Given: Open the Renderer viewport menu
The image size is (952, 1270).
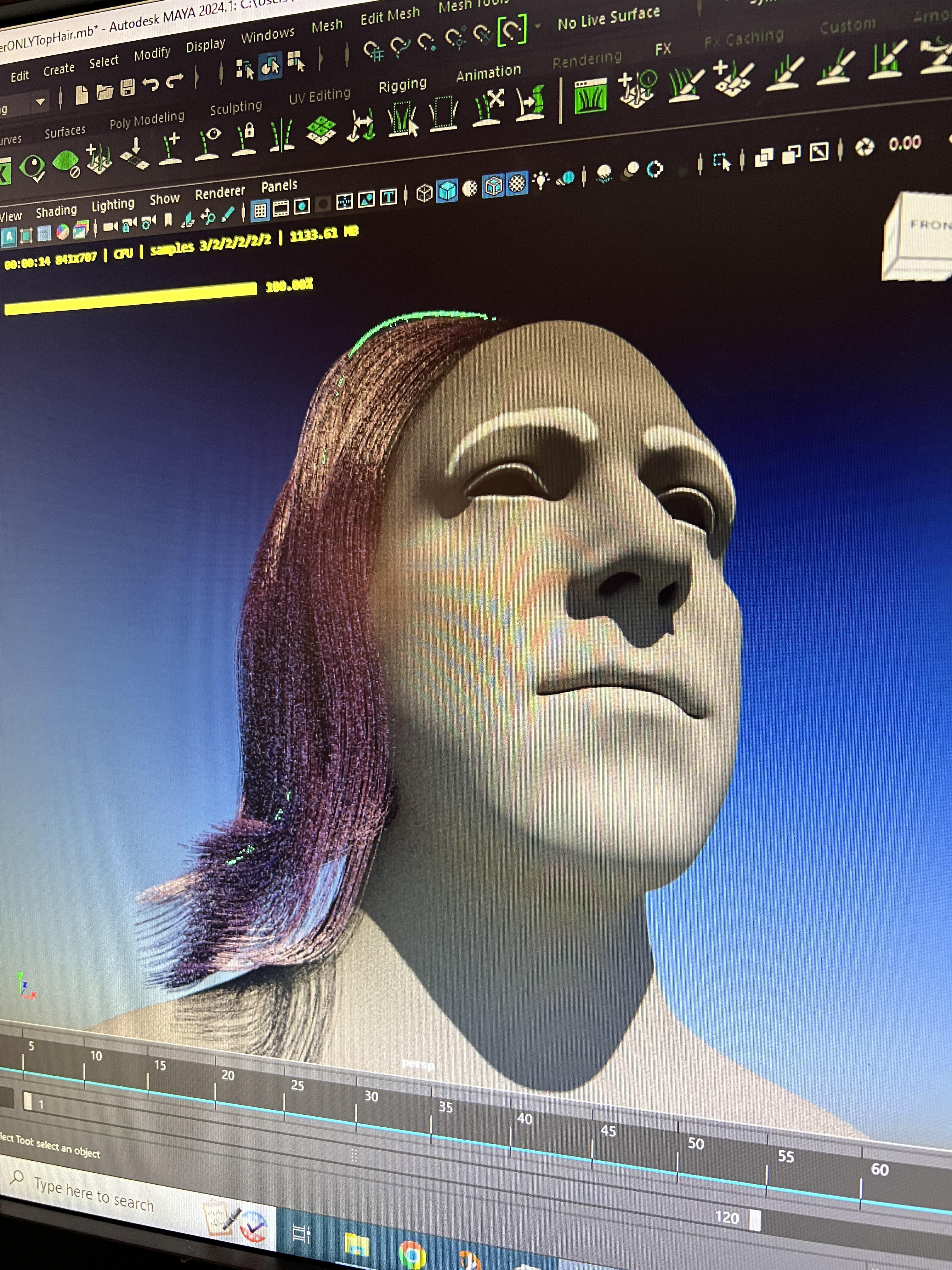Looking at the screenshot, I should 220,193.
